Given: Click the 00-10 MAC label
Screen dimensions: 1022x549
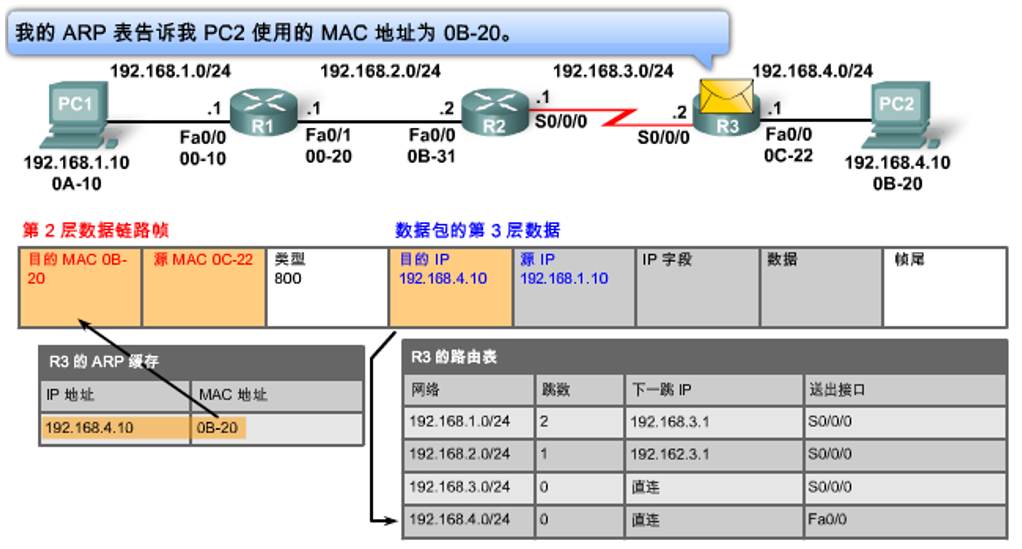Looking at the screenshot, I should [x=203, y=158].
